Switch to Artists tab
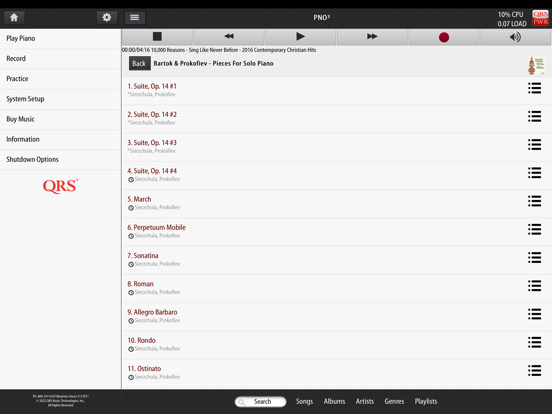552x414 pixels. pyautogui.click(x=365, y=401)
